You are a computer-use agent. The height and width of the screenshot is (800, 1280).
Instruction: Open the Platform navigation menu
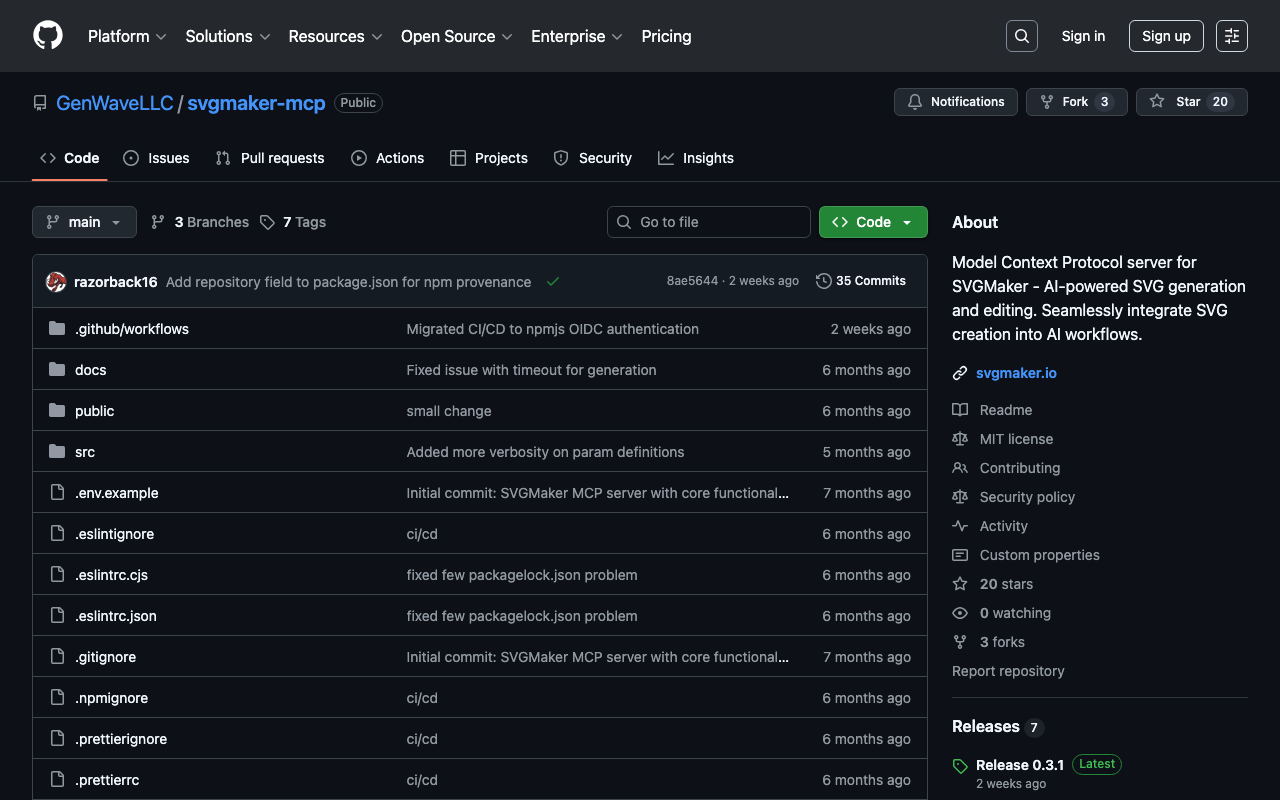click(x=126, y=36)
